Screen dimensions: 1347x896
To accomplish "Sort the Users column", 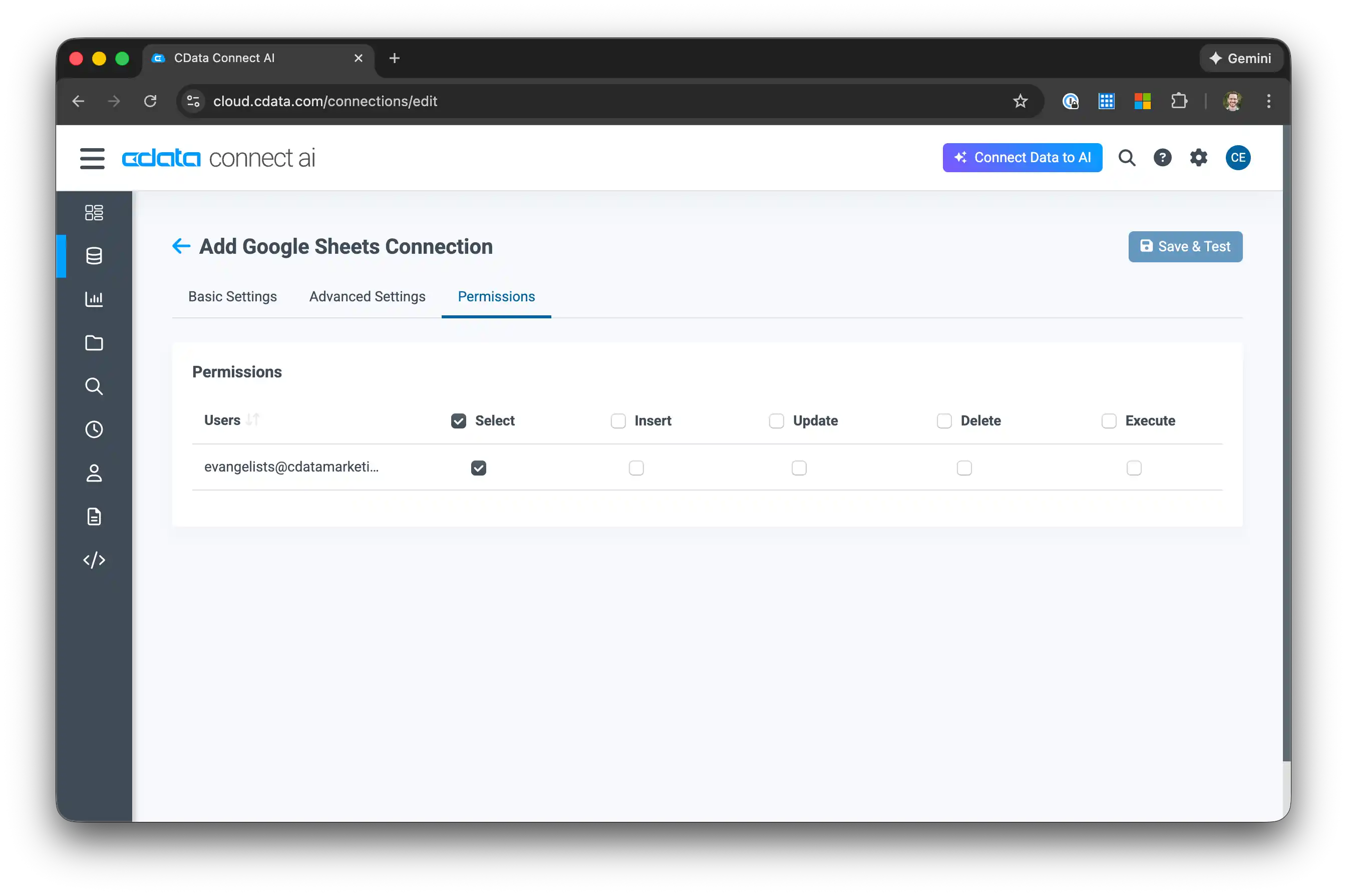I will coord(252,420).
